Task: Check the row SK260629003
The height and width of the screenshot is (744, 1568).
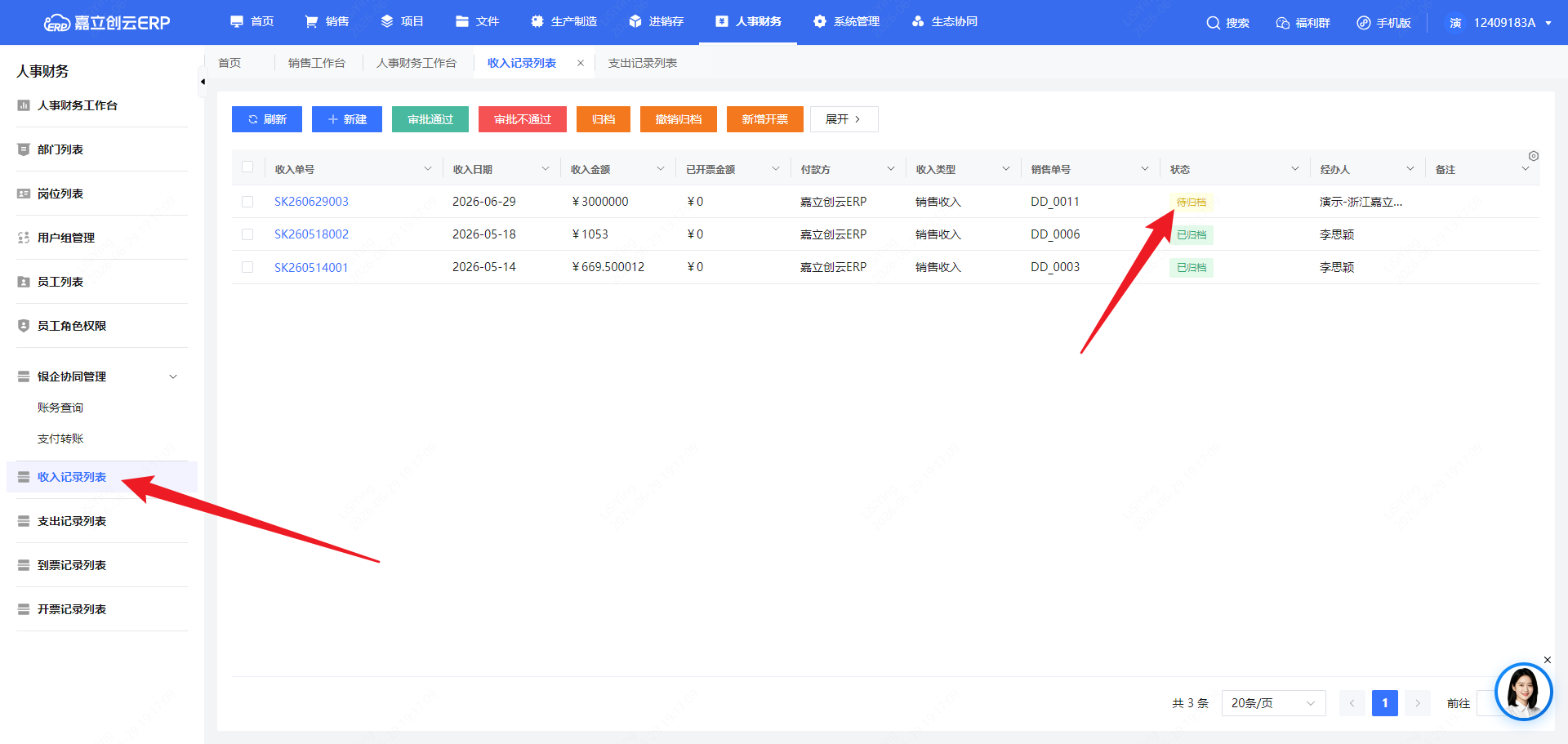Action: (x=247, y=202)
